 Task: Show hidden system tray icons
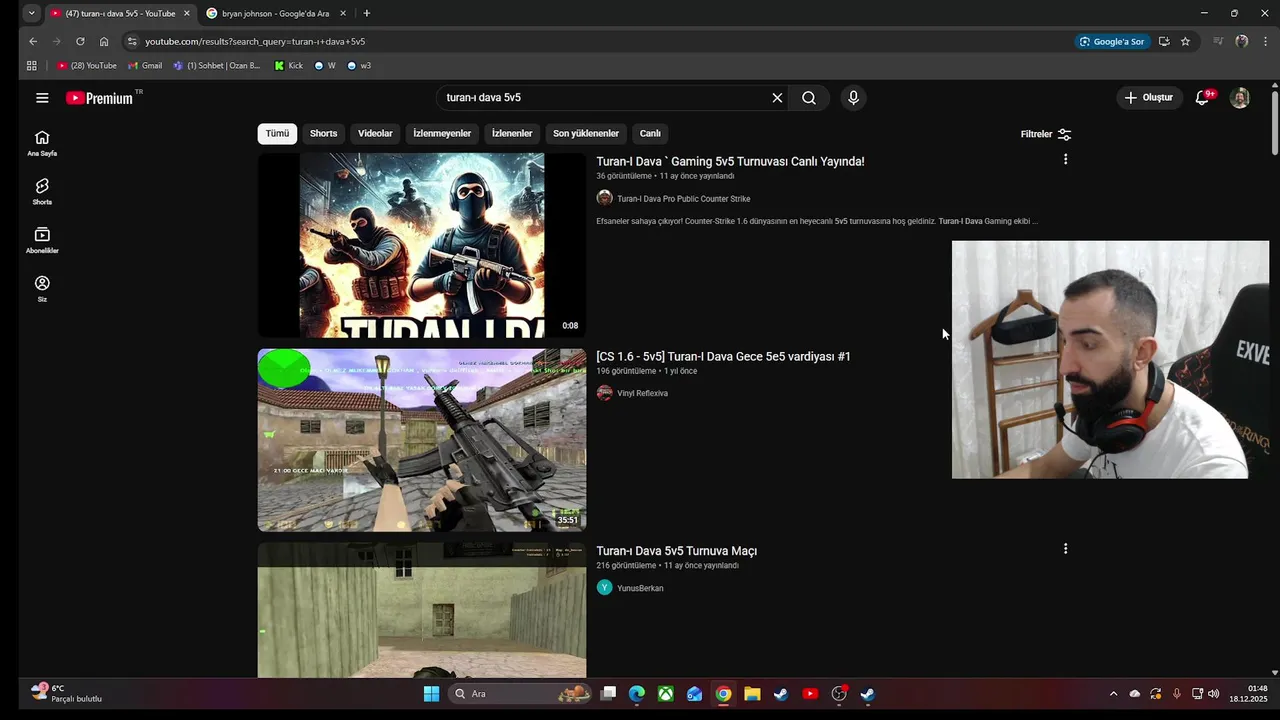click(x=1113, y=694)
